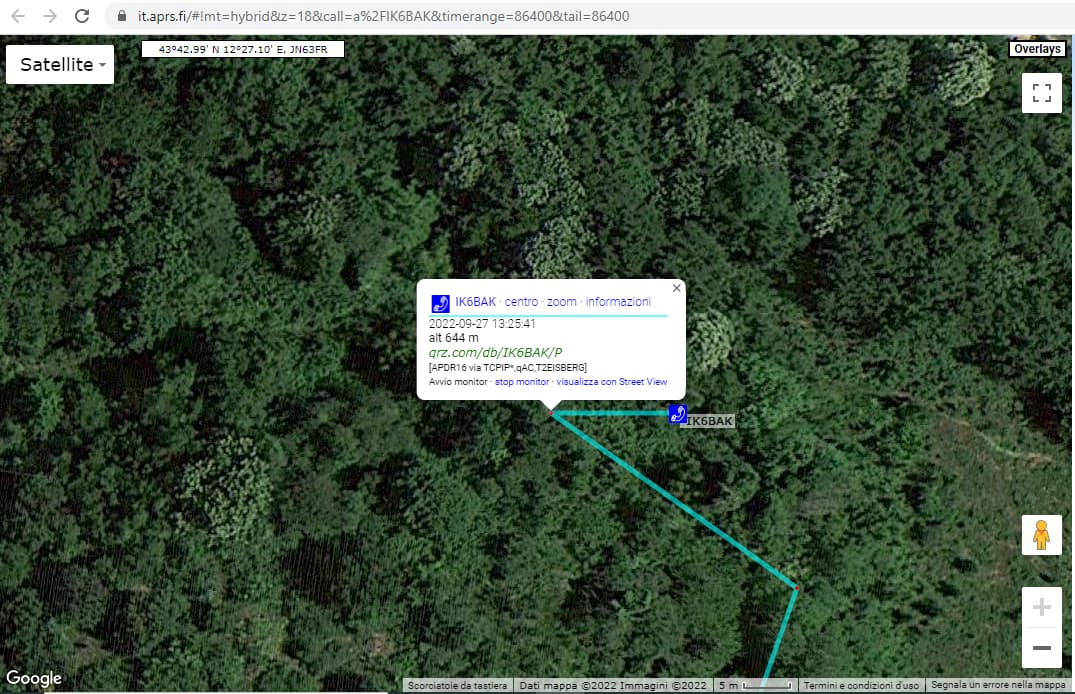Click the Street View pegman icon
Image resolution: width=1075 pixels, height=694 pixels.
pyautogui.click(x=1041, y=535)
